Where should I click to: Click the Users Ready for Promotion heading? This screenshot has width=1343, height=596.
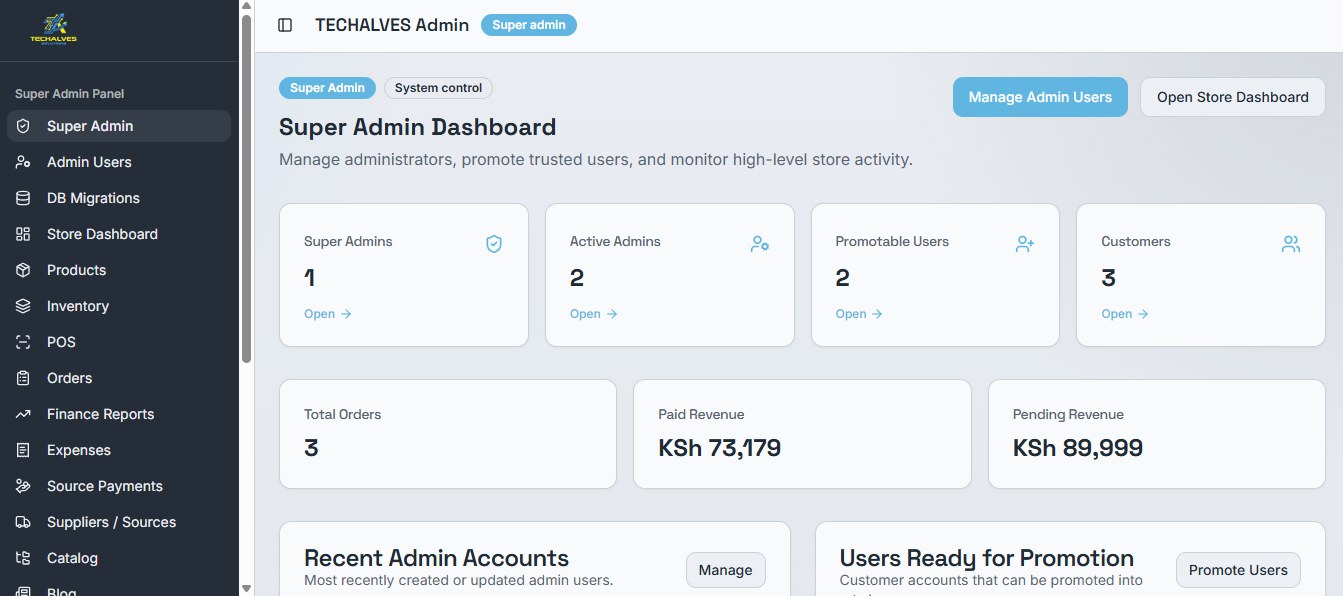(987, 558)
